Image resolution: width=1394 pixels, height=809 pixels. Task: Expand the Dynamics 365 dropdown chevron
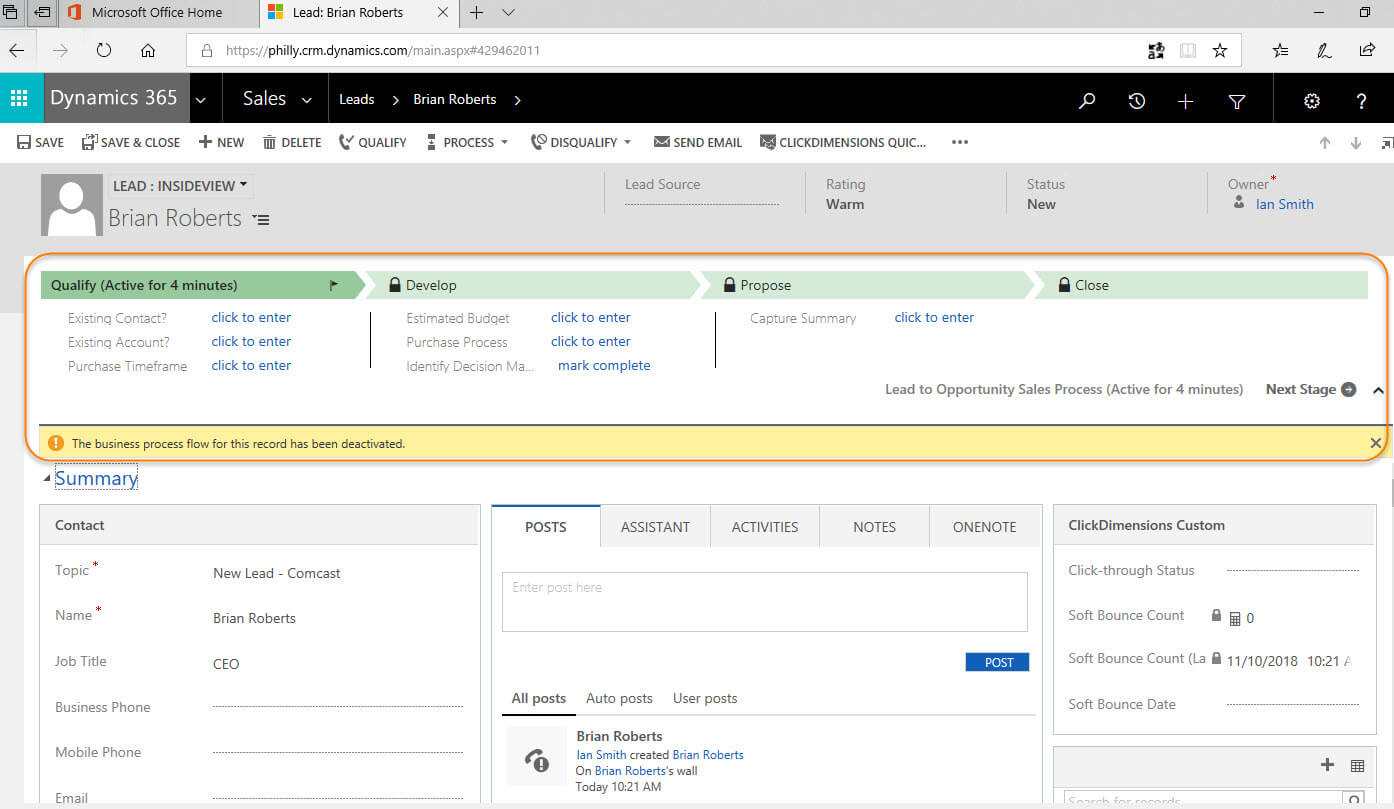[x=201, y=99]
